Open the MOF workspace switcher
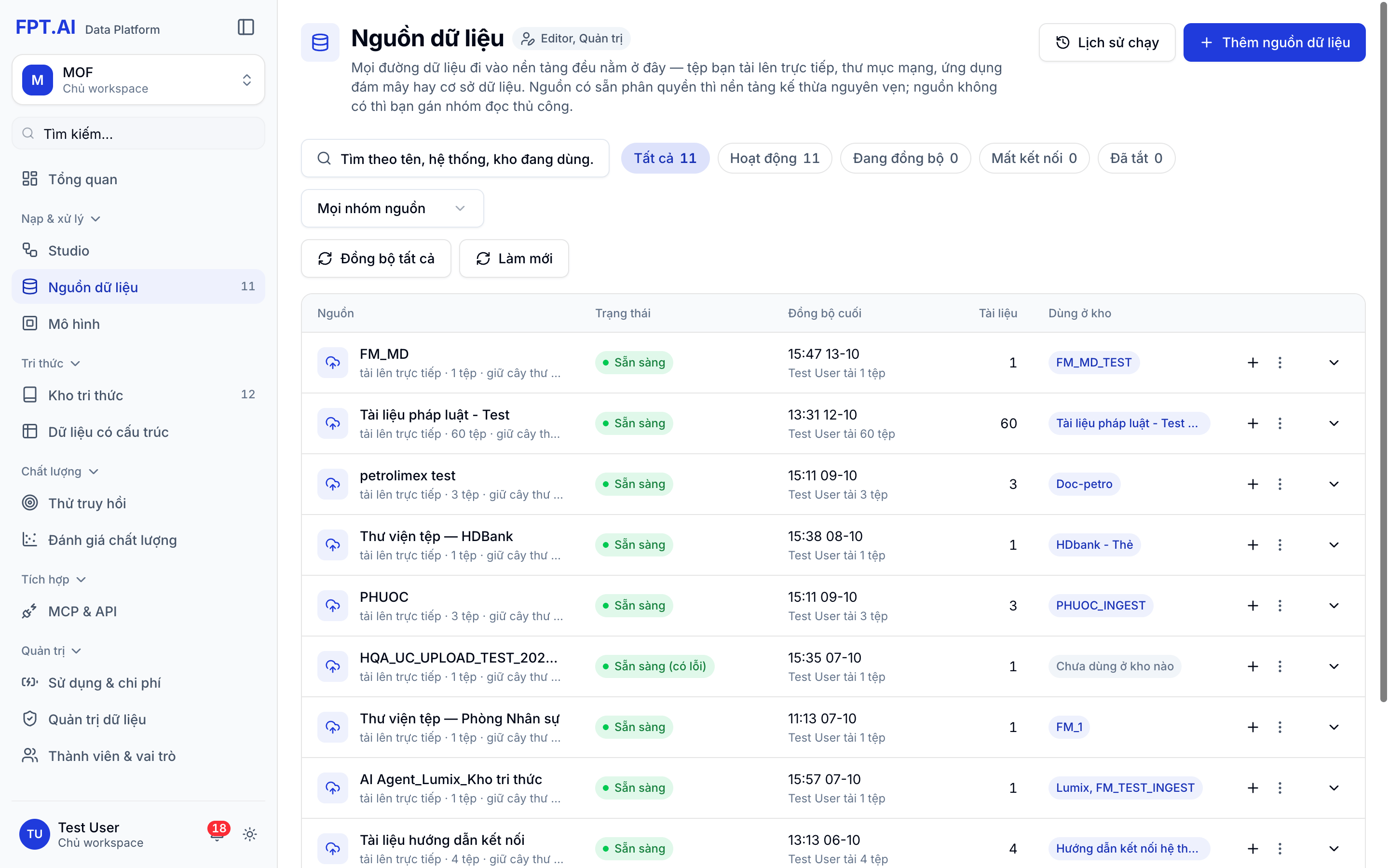This screenshot has width=1389, height=868. 138,80
